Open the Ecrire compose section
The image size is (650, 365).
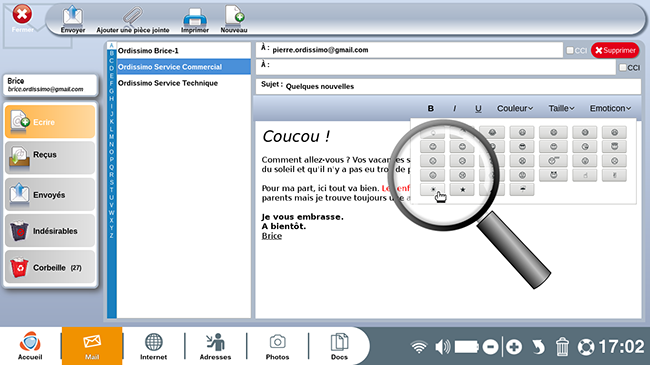coord(50,122)
